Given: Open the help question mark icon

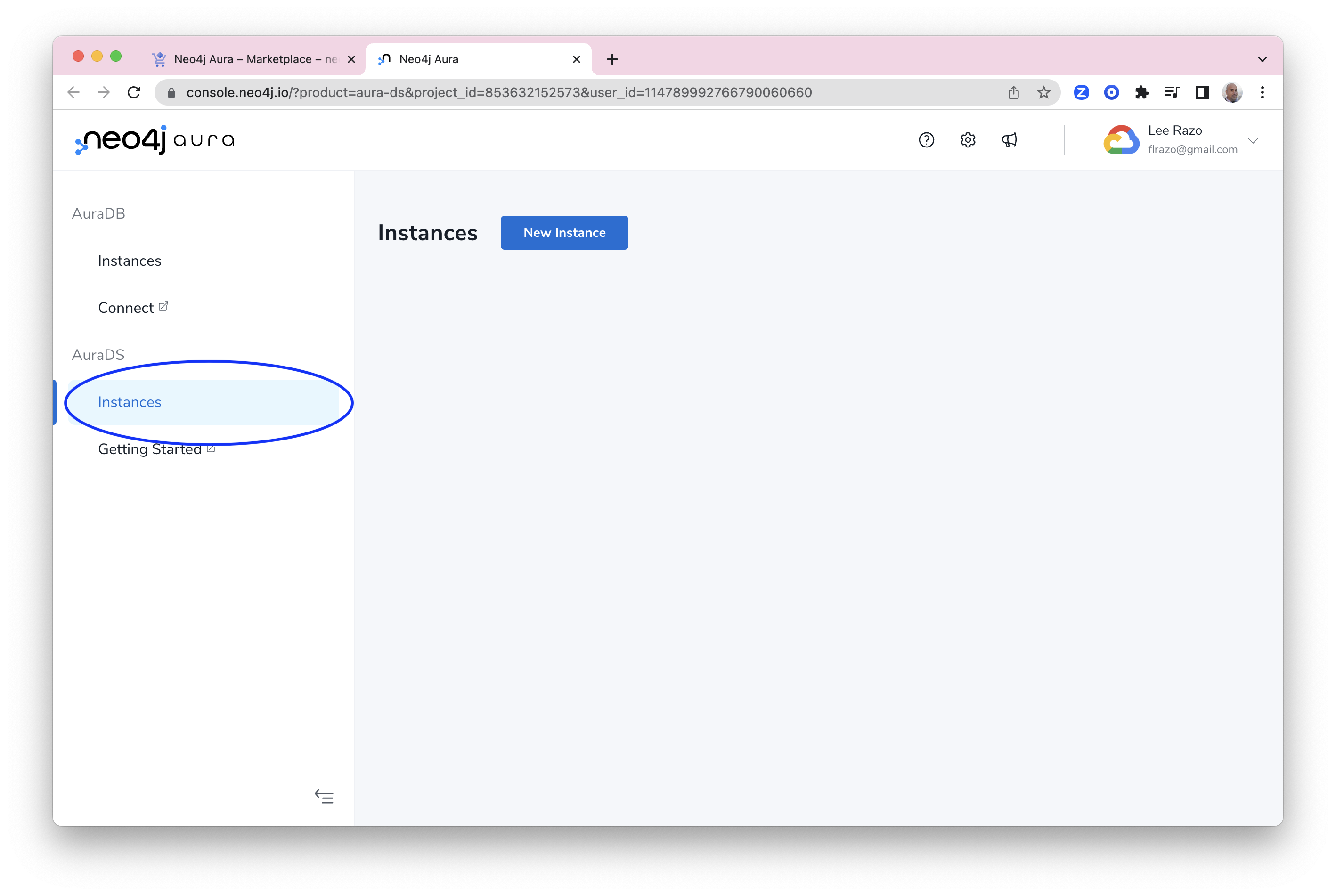Looking at the screenshot, I should [926, 140].
